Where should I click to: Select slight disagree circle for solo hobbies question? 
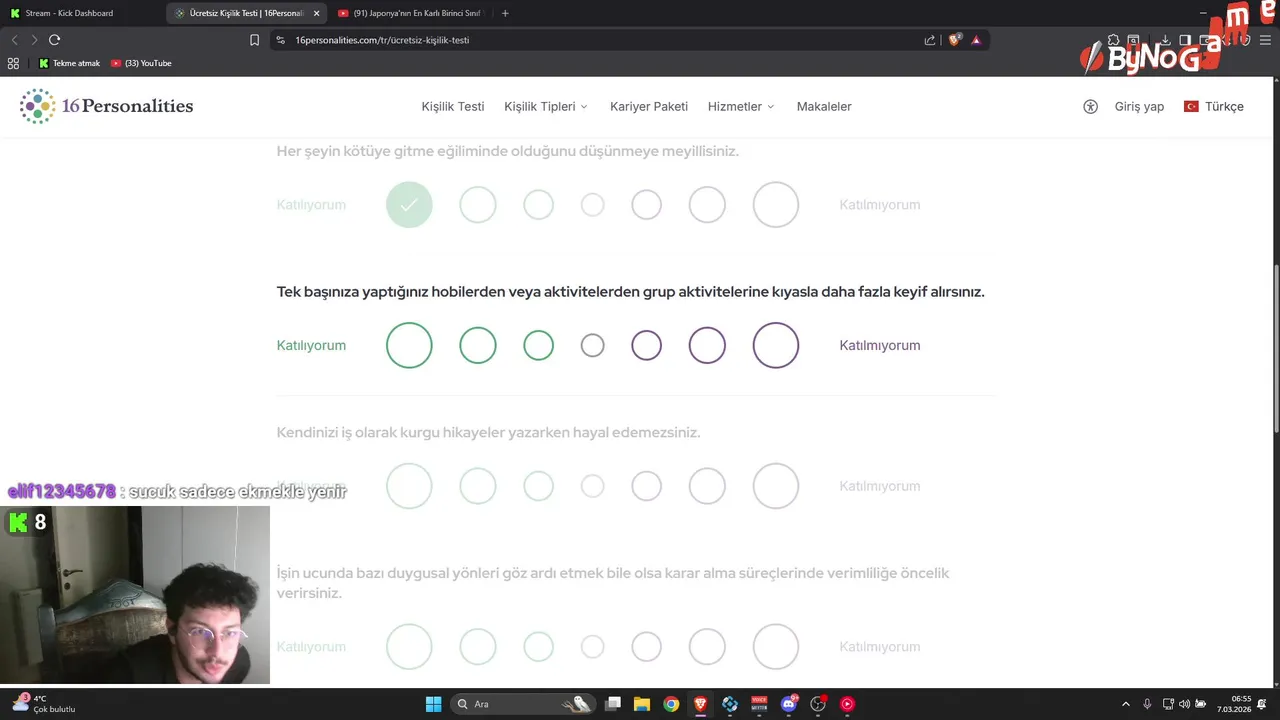coord(647,345)
